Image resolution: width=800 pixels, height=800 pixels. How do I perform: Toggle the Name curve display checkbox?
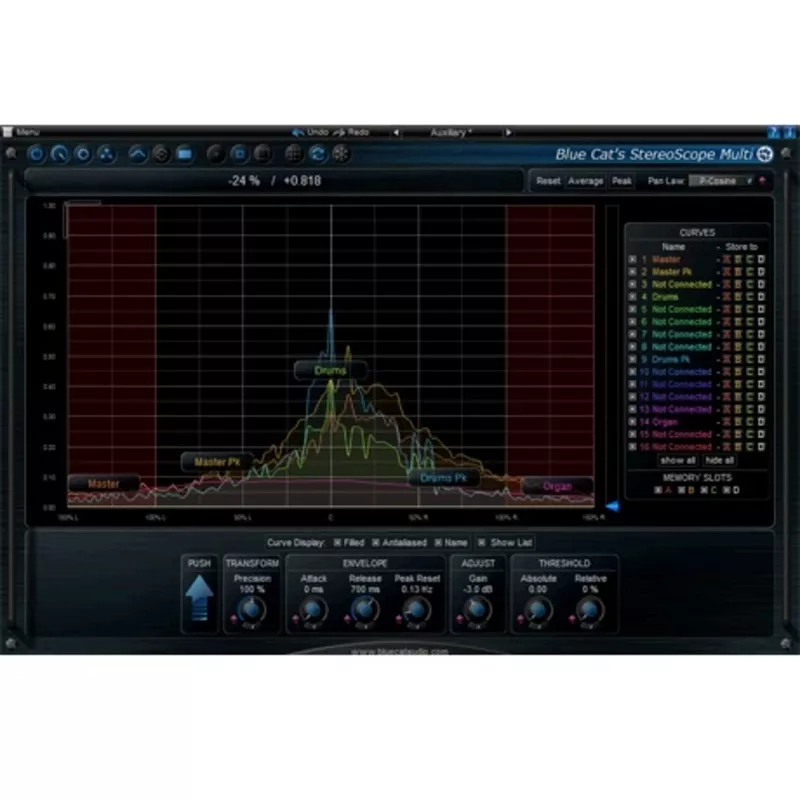pyautogui.click(x=438, y=543)
